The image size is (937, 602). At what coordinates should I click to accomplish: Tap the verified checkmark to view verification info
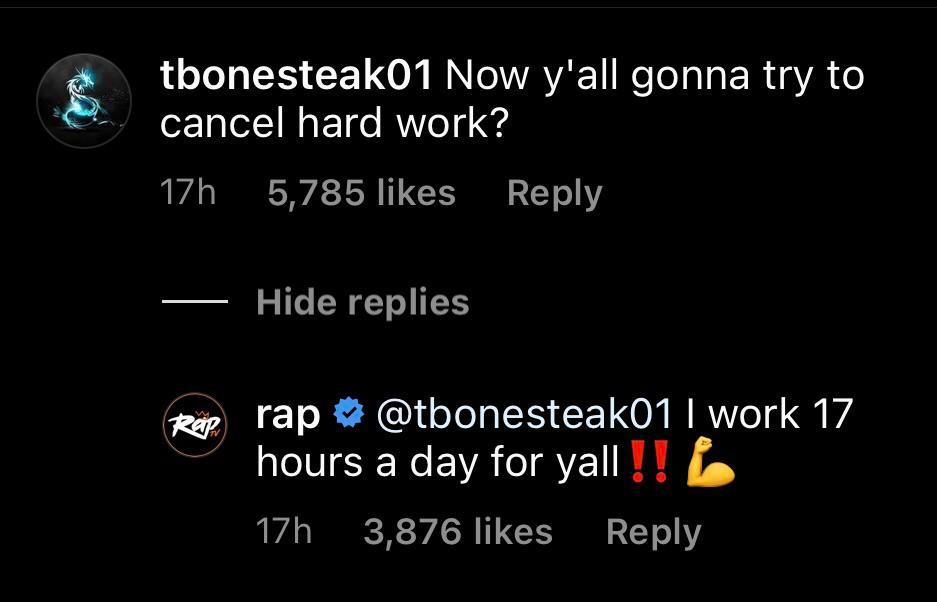click(x=345, y=410)
